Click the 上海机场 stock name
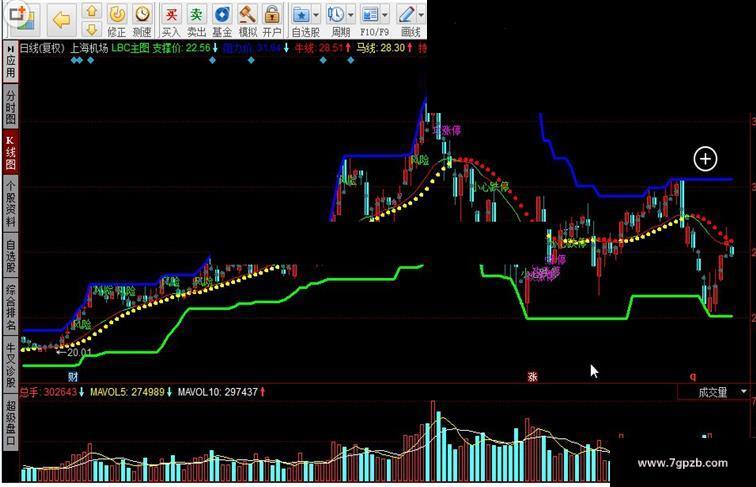756x487 pixels. click(x=89, y=48)
